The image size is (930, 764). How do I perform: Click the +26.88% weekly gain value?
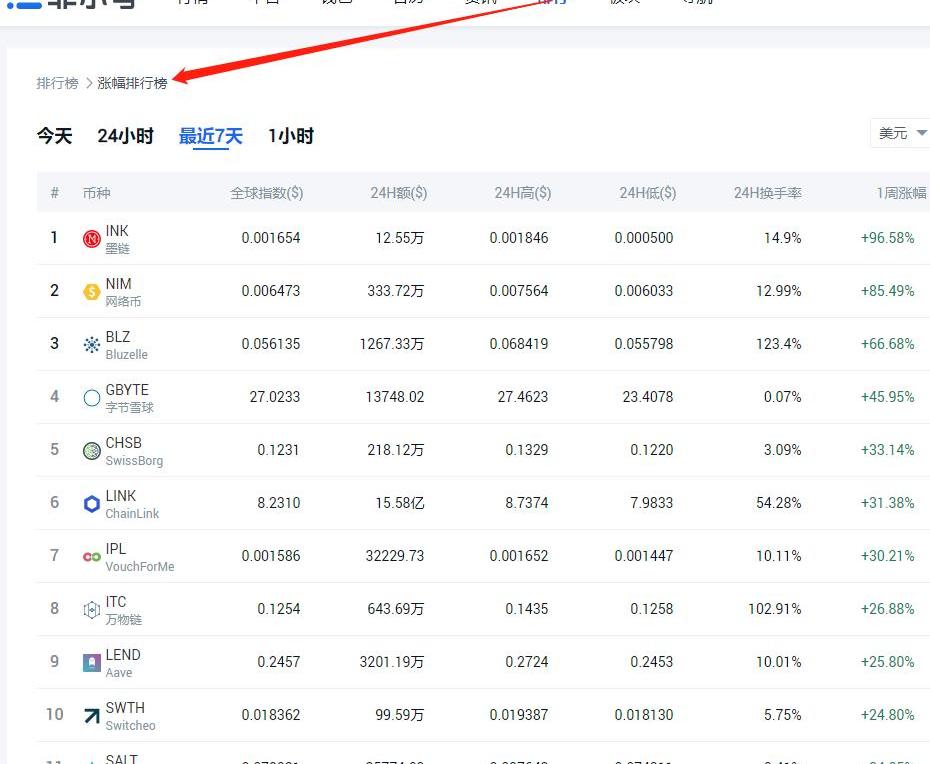point(887,609)
